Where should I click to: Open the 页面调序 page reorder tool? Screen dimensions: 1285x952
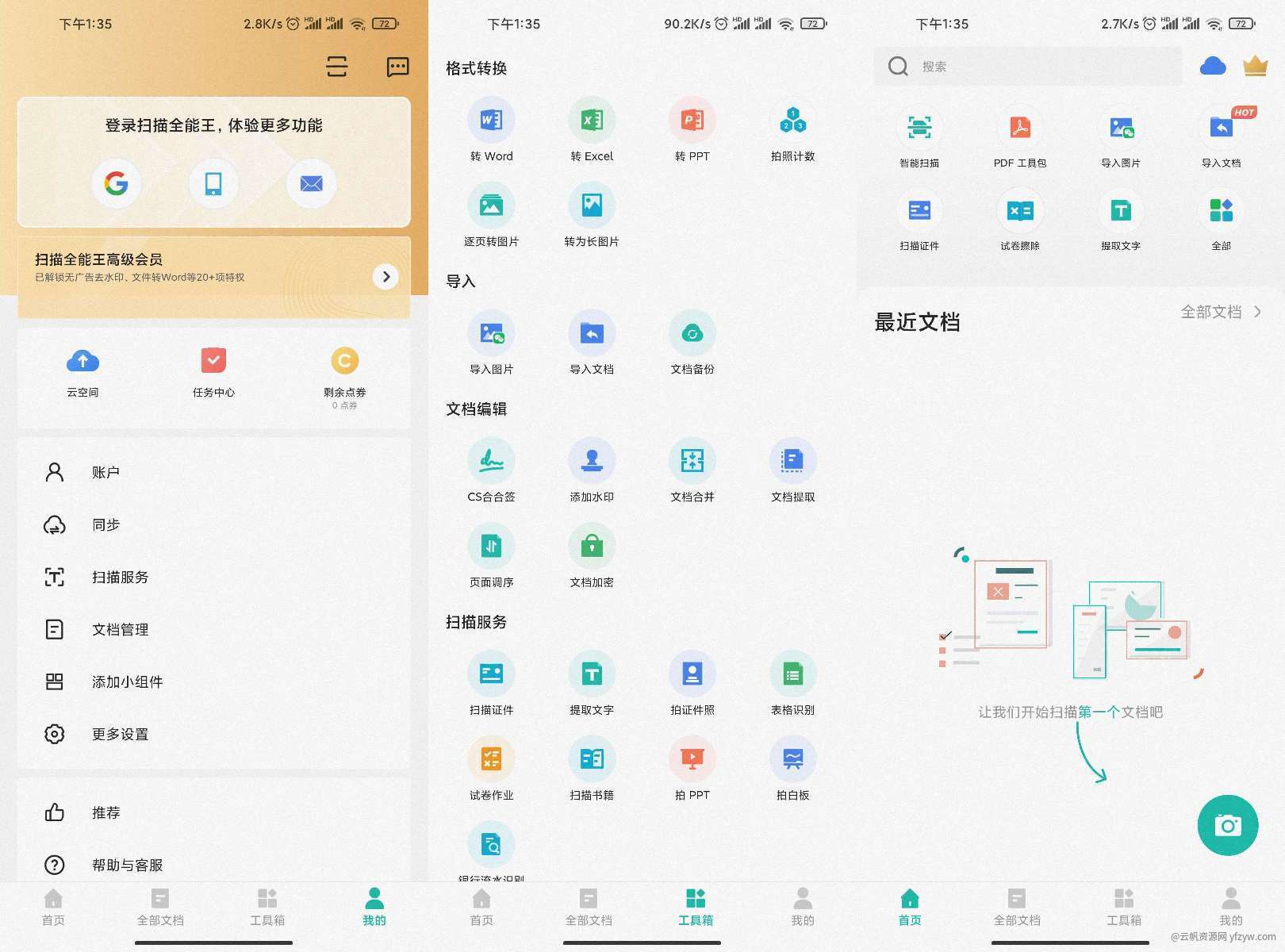click(x=491, y=555)
